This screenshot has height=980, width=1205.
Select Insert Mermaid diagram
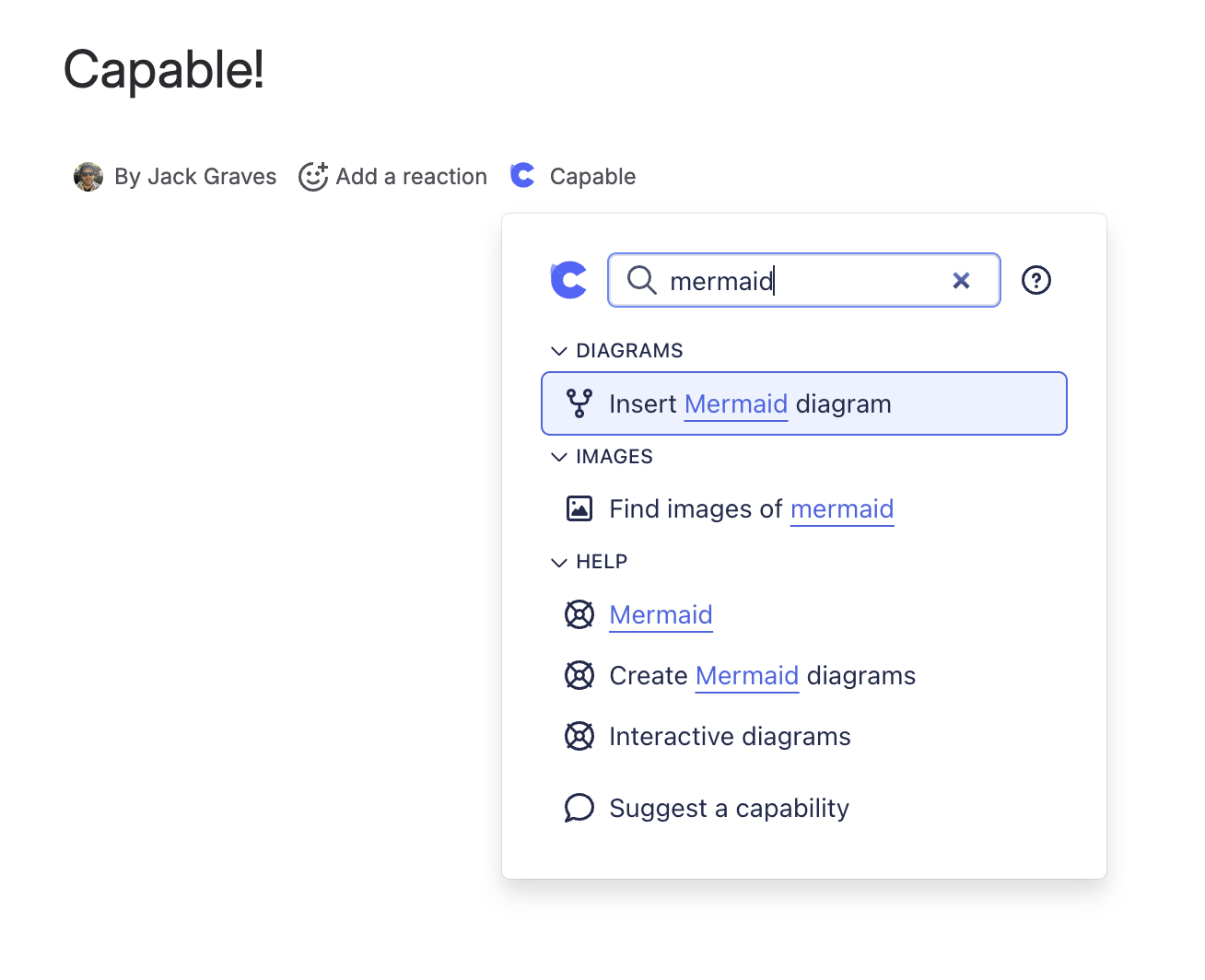point(803,403)
